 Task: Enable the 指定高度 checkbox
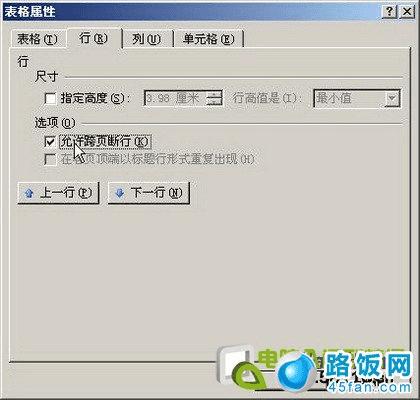50,99
